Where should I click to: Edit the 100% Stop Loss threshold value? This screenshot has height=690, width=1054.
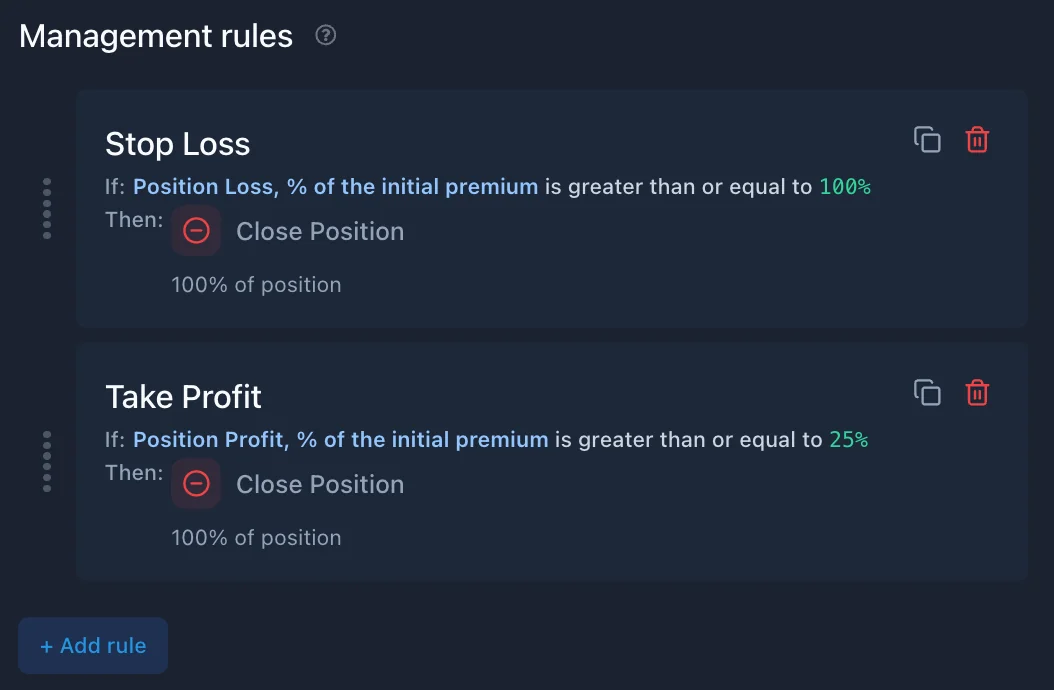click(845, 186)
